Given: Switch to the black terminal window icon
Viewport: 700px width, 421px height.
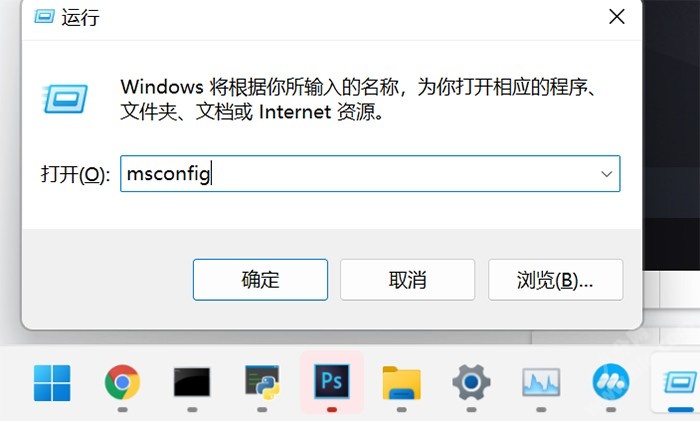Looking at the screenshot, I should tap(192, 383).
